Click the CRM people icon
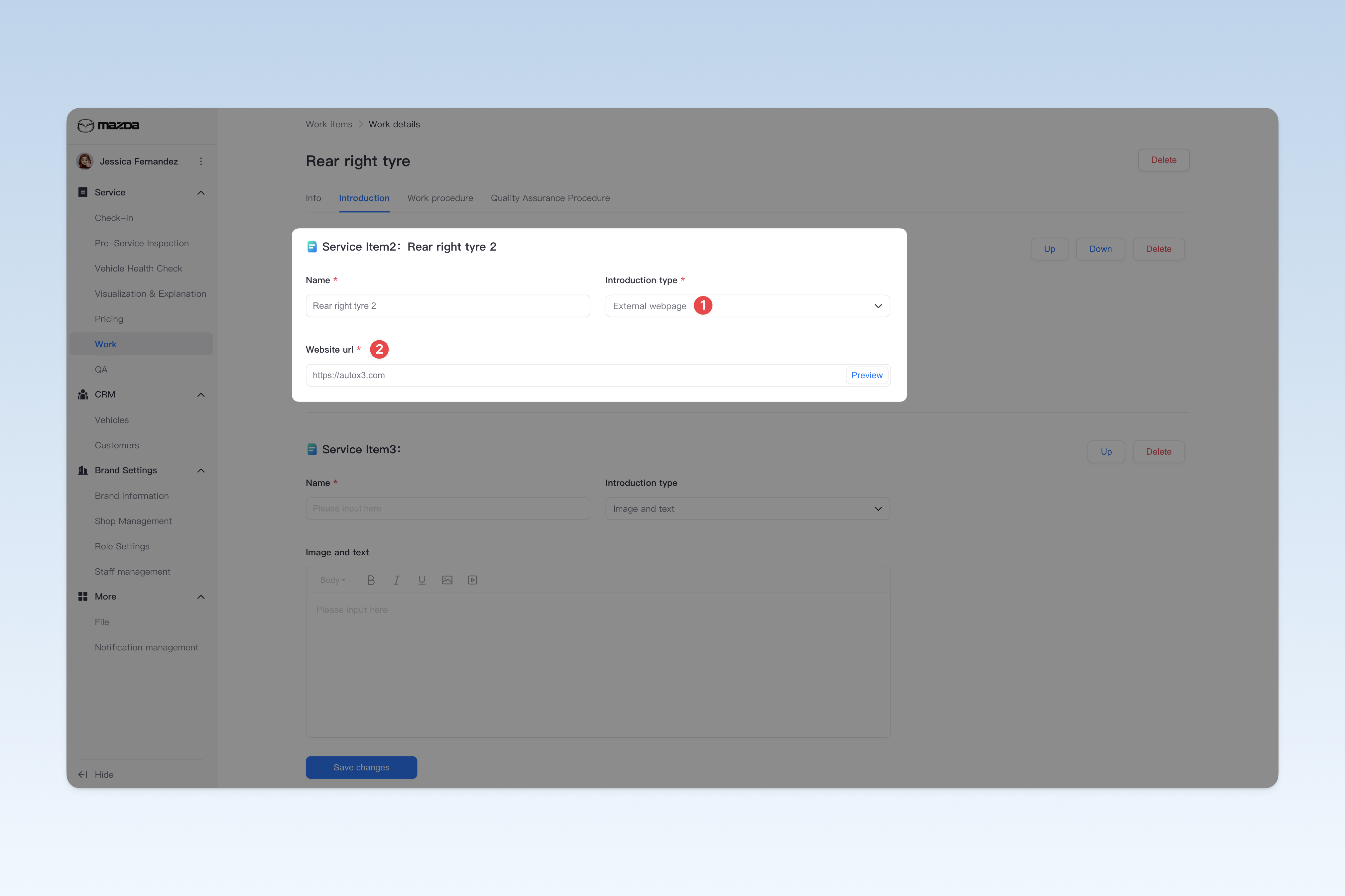Image resolution: width=1345 pixels, height=896 pixels. (83, 394)
